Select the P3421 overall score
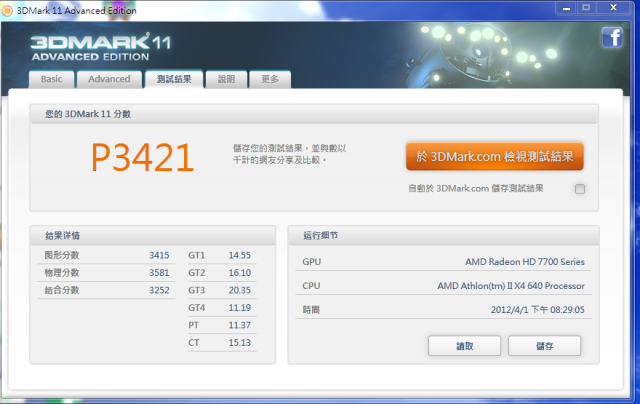This screenshot has width=640, height=404. point(142,158)
